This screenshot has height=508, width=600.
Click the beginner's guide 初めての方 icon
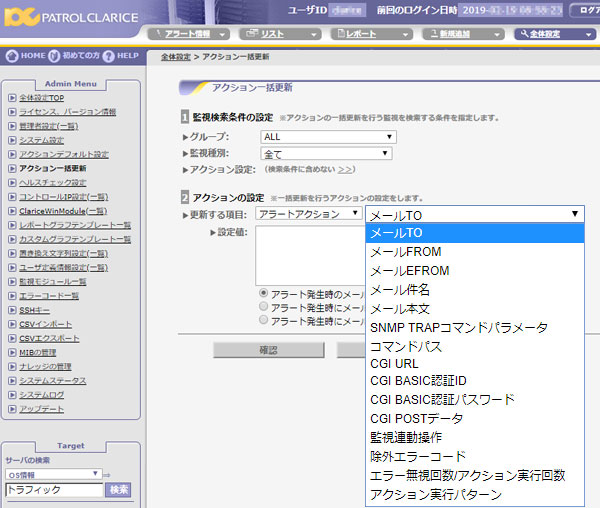tap(54, 56)
